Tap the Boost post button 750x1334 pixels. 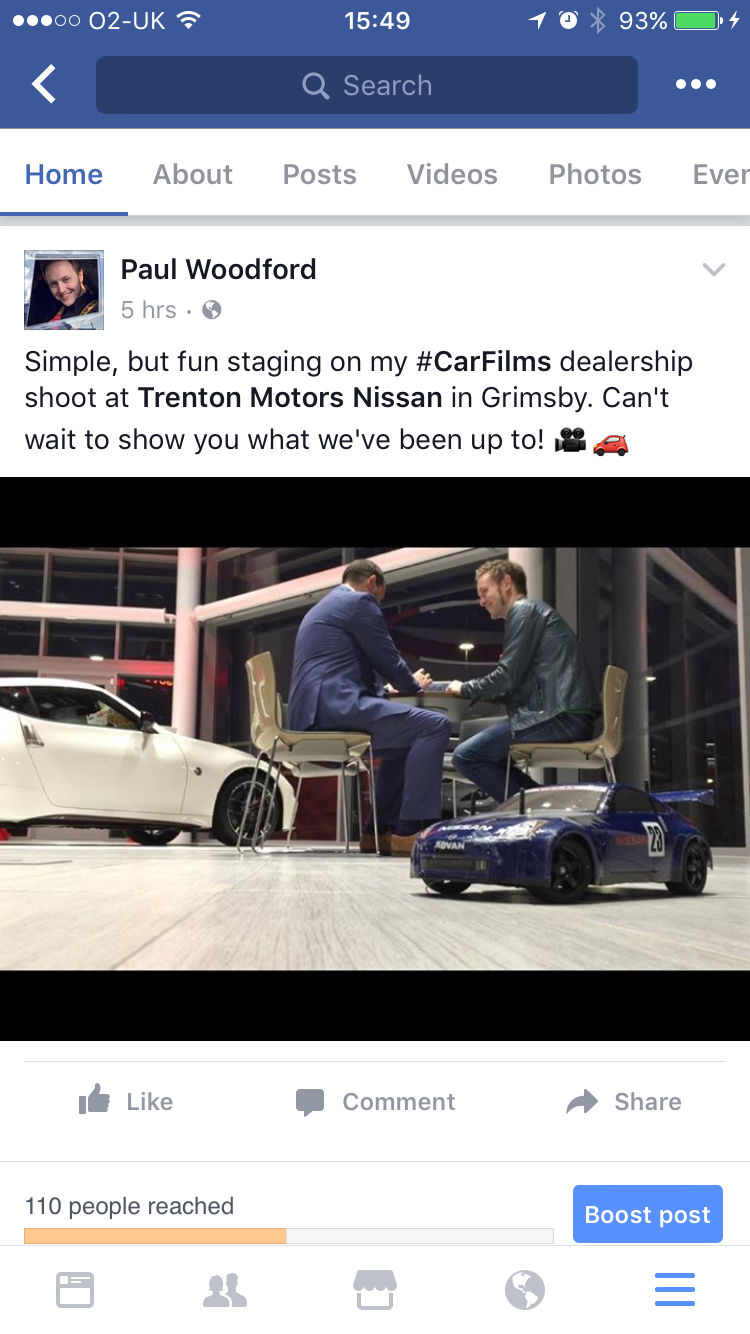coord(648,1214)
